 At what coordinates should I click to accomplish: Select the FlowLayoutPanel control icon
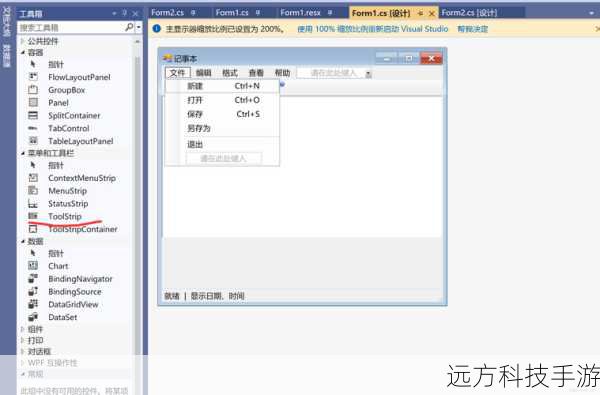point(33,77)
